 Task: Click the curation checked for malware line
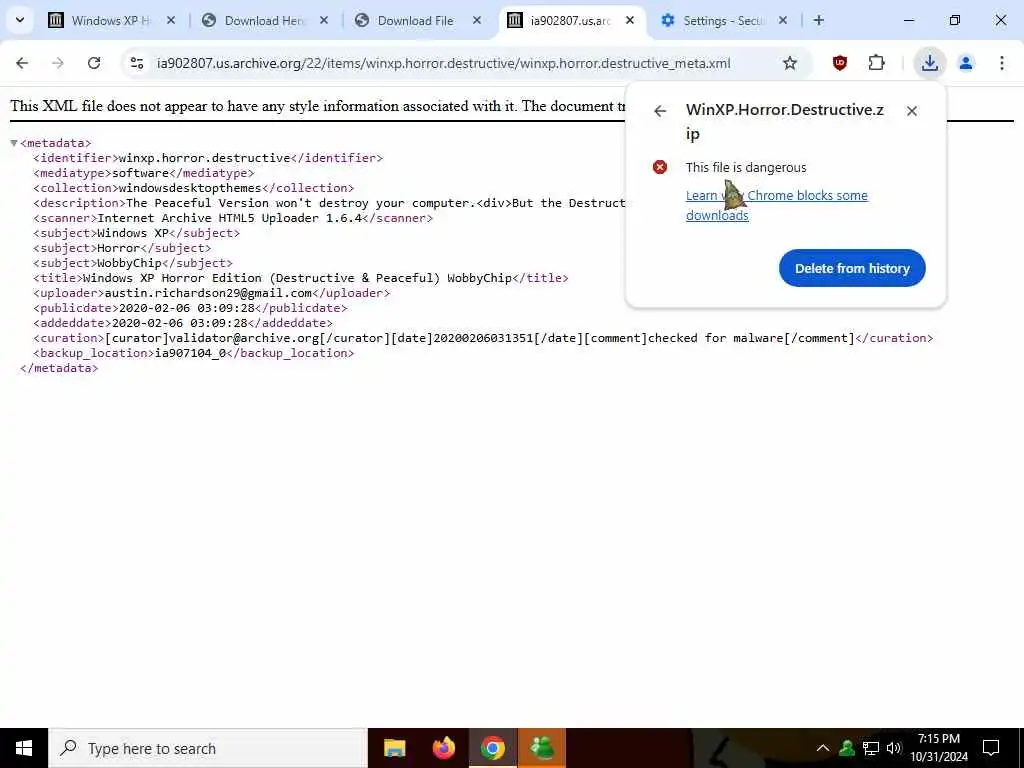483,338
